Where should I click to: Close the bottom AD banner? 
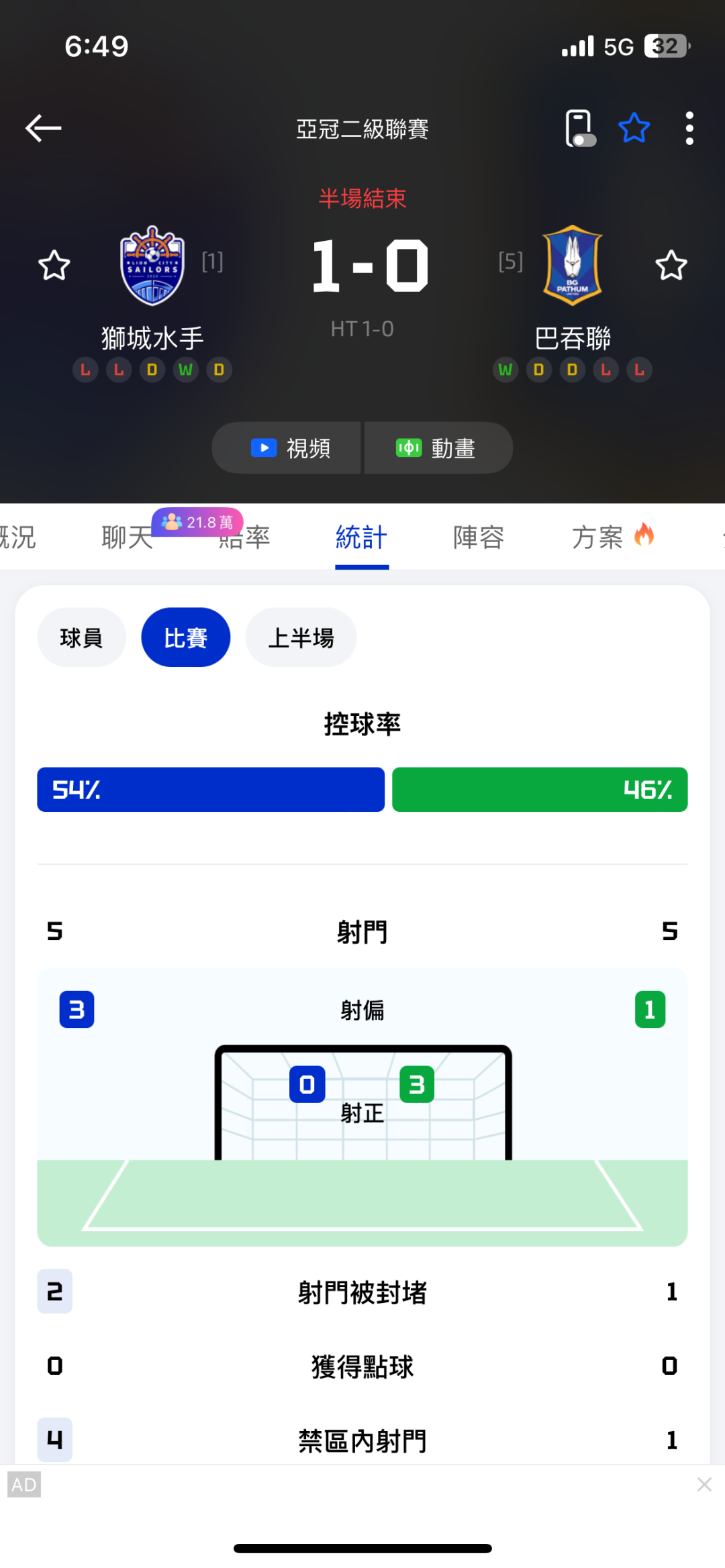click(x=704, y=1484)
